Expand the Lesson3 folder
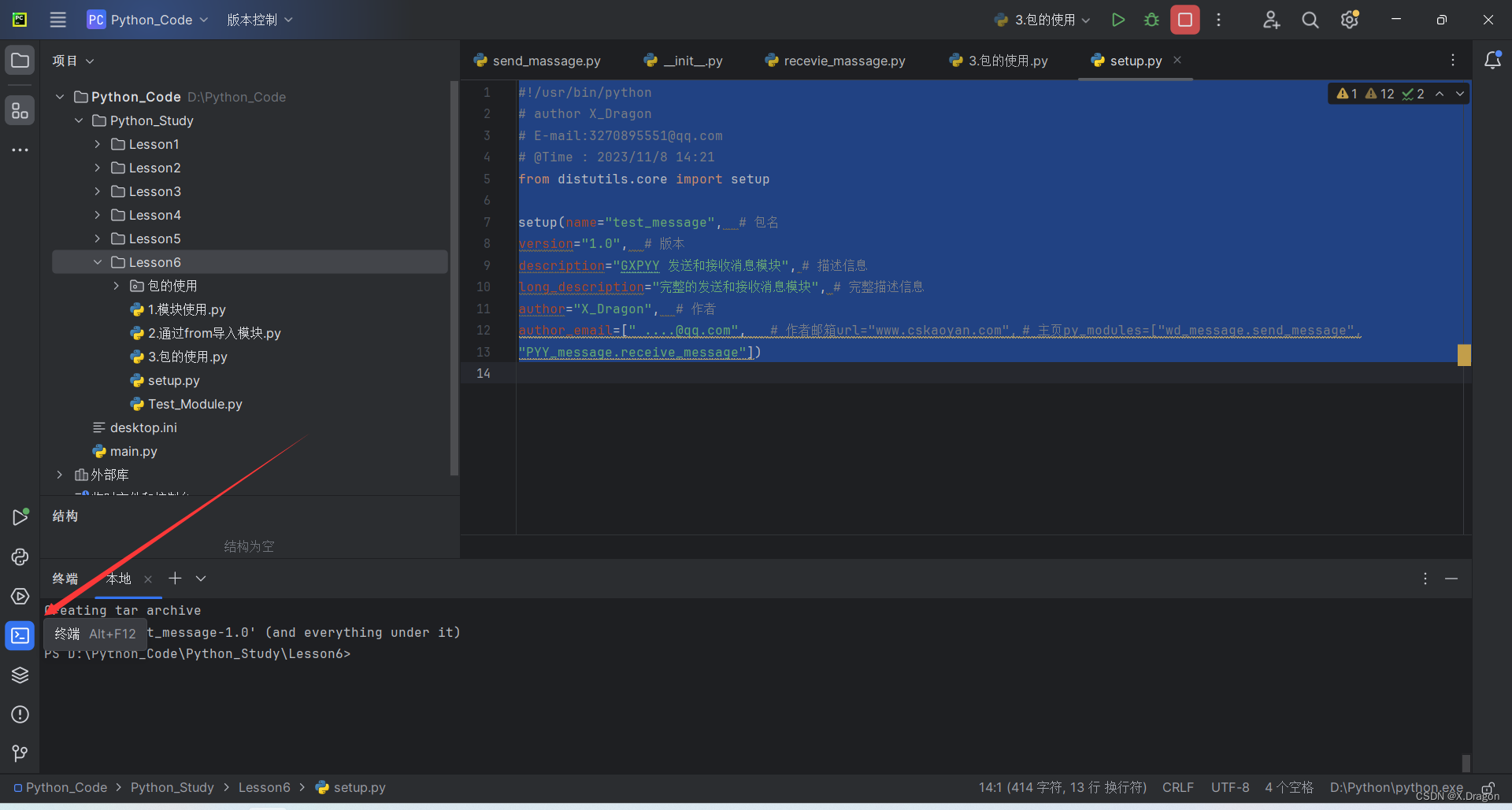This screenshot has width=1512, height=810. click(98, 191)
